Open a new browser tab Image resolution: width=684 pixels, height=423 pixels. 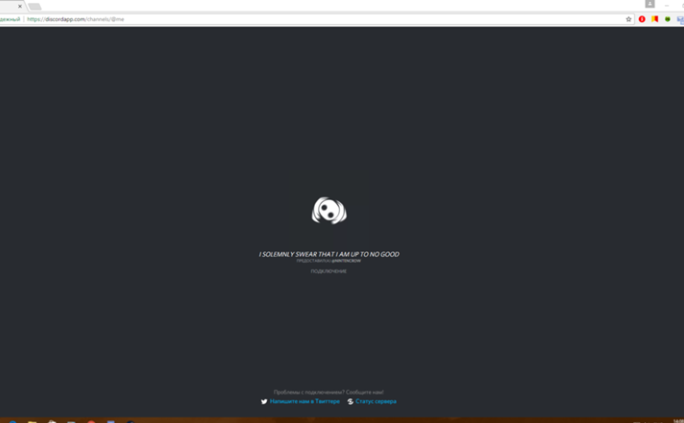point(35,7)
